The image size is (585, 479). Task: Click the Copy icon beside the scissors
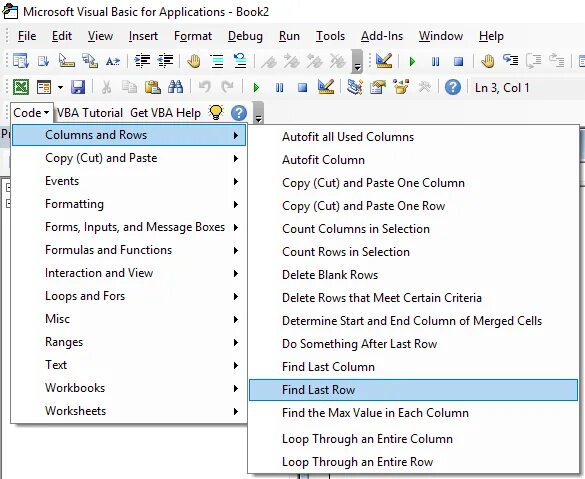[x=129, y=87]
